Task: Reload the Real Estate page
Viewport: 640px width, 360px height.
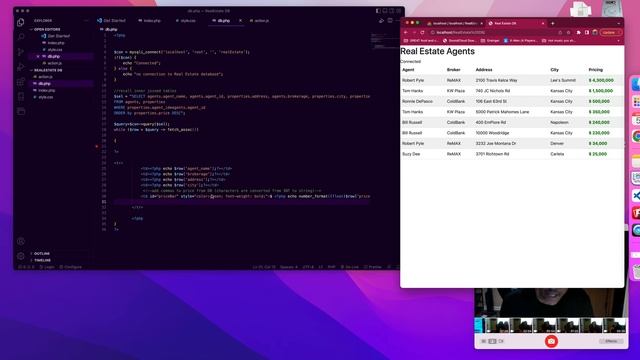Action: point(422,32)
